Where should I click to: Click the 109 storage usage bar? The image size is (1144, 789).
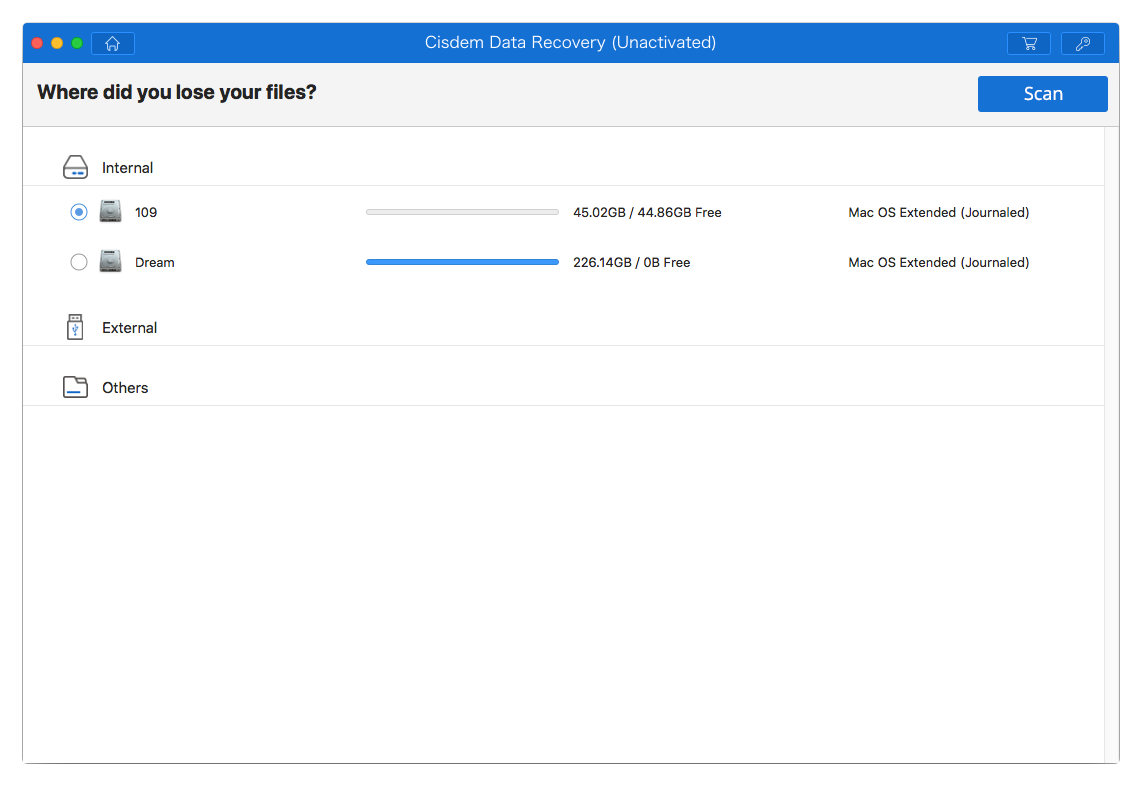[x=461, y=211]
